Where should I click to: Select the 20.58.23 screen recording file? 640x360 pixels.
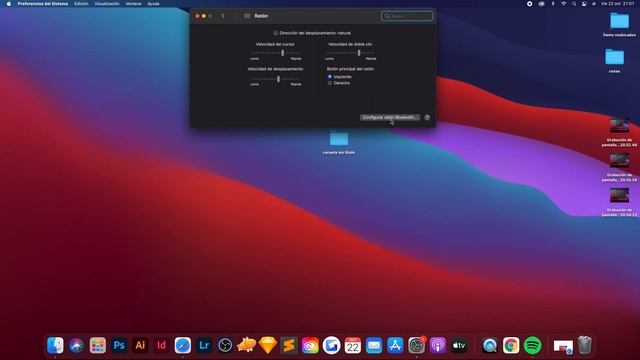[619, 202]
